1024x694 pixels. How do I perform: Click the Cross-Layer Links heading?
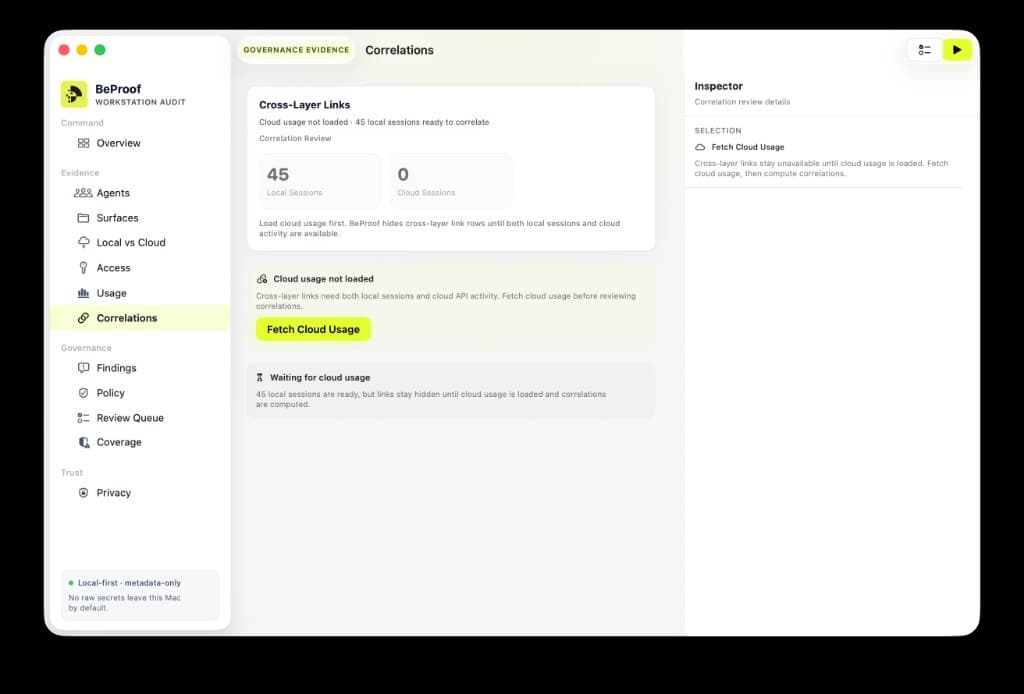point(304,104)
